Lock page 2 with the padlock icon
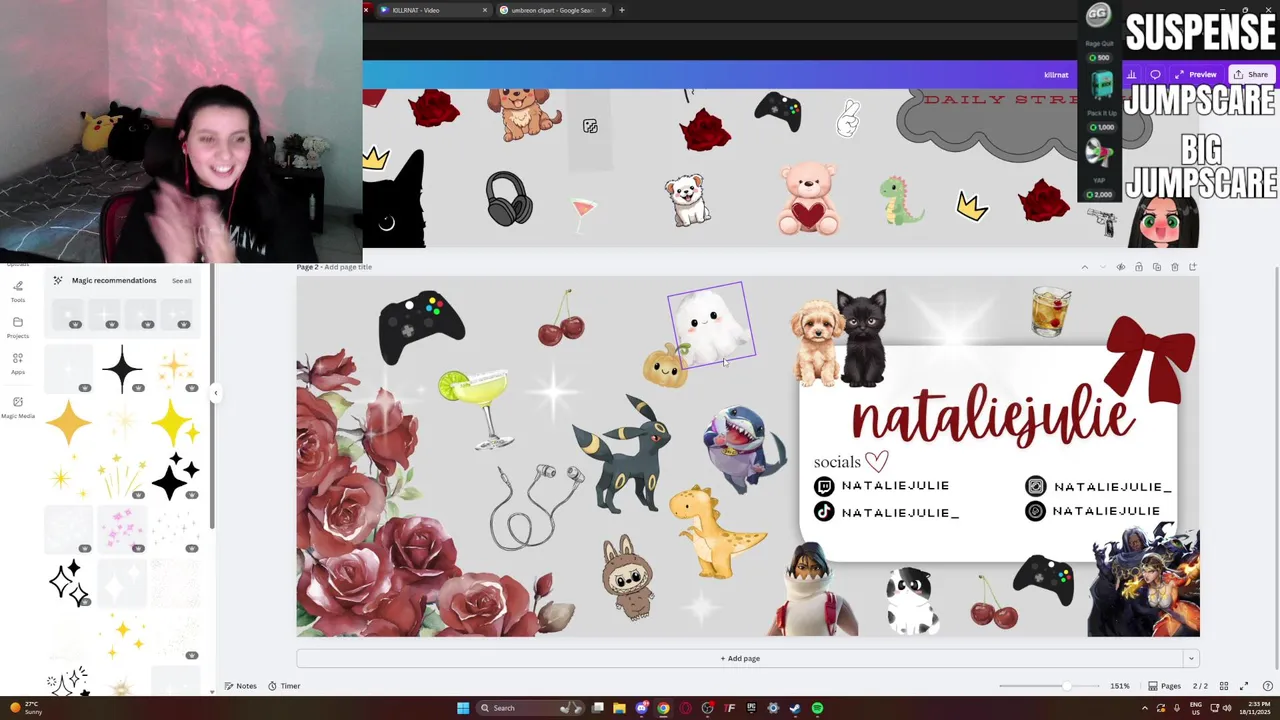This screenshot has height=720, width=1280. click(1138, 267)
